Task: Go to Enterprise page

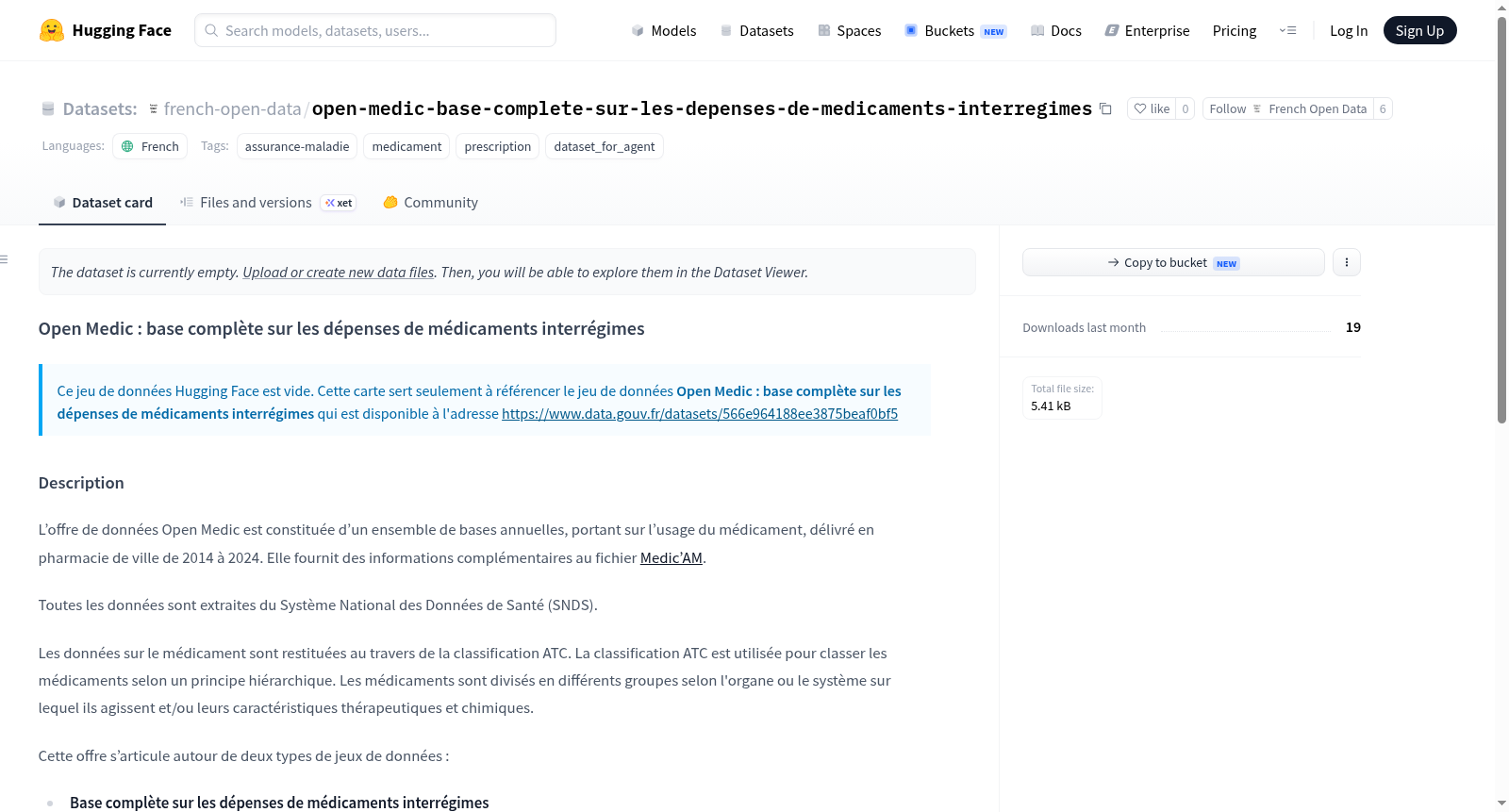Action: 1147,30
